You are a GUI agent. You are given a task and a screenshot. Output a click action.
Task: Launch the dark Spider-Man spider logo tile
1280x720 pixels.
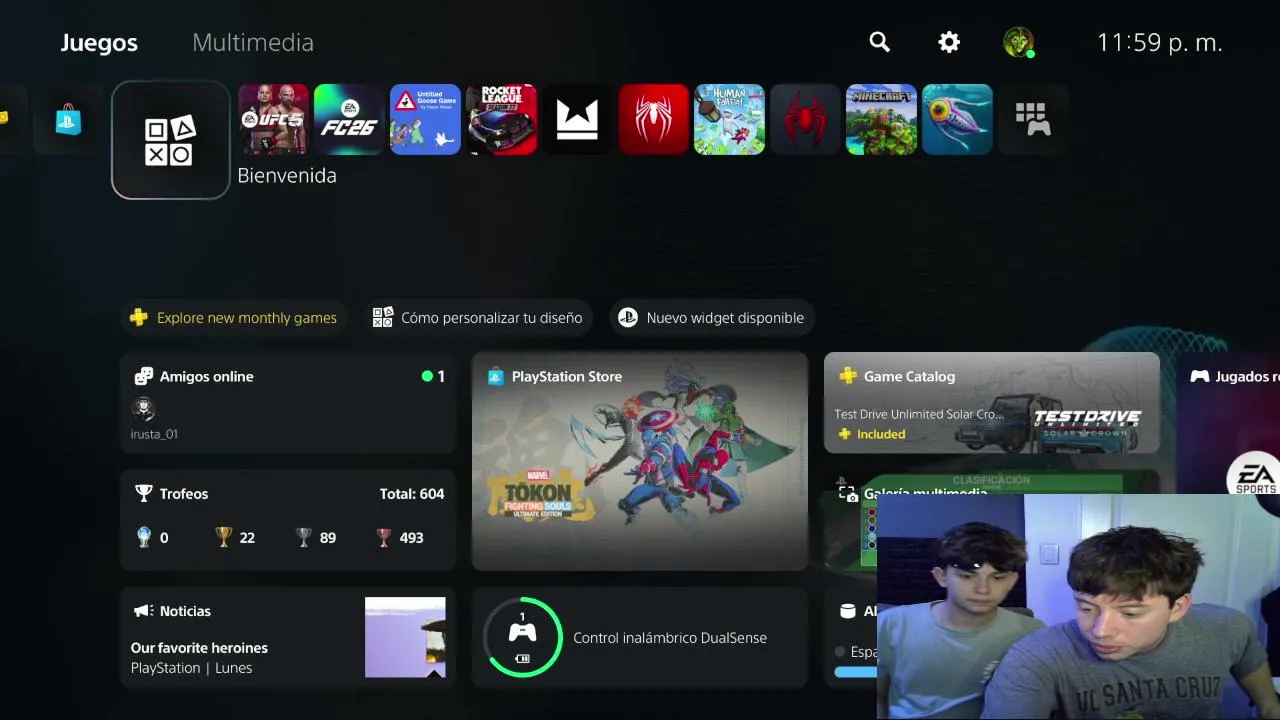click(805, 120)
